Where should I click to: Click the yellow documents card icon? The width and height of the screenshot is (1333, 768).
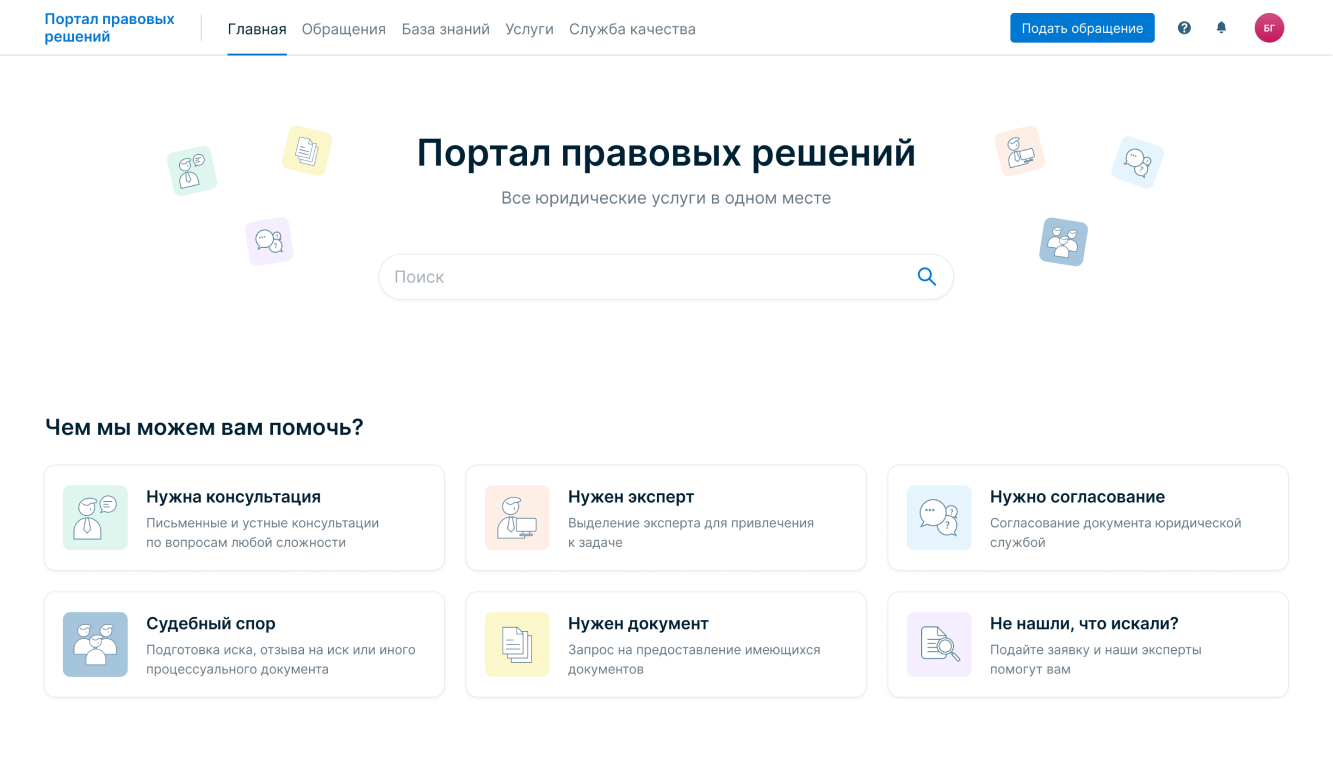517,644
